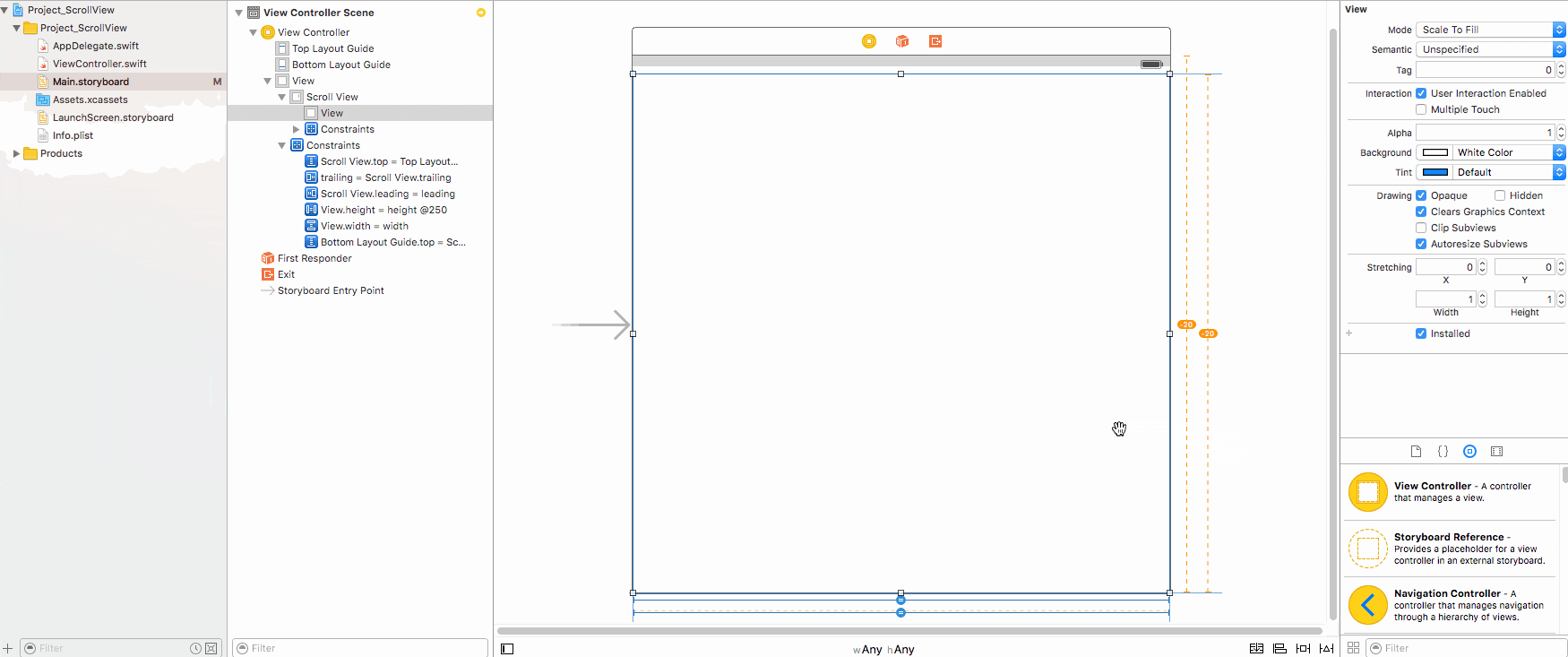Expand the nested Constraints disclosure triangle
Screen dimensions: 1568x657
pyautogui.click(x=297, y=129)
